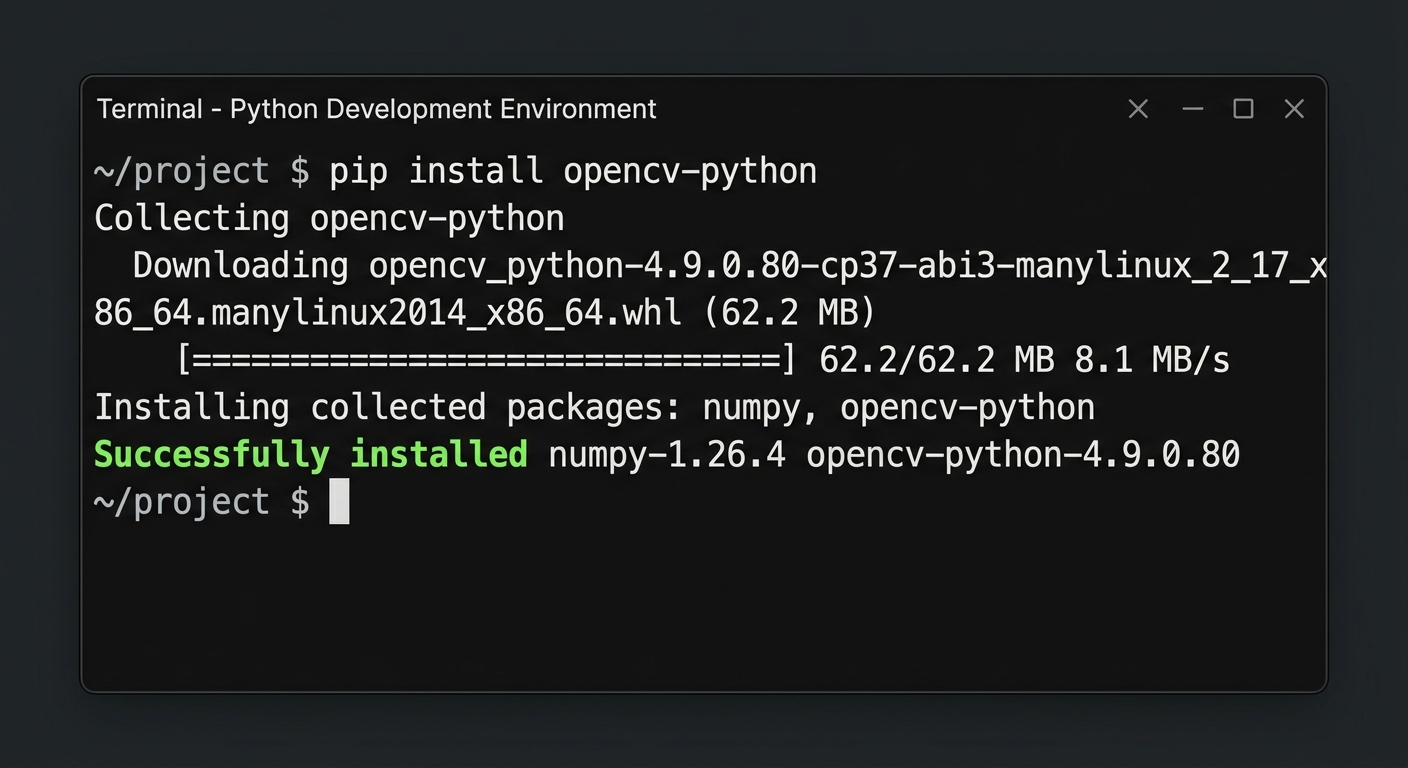Select the ~/project path at the prompt
Image resolution: width=1408 pixels, height=768 pixels.
coord(180,501)
